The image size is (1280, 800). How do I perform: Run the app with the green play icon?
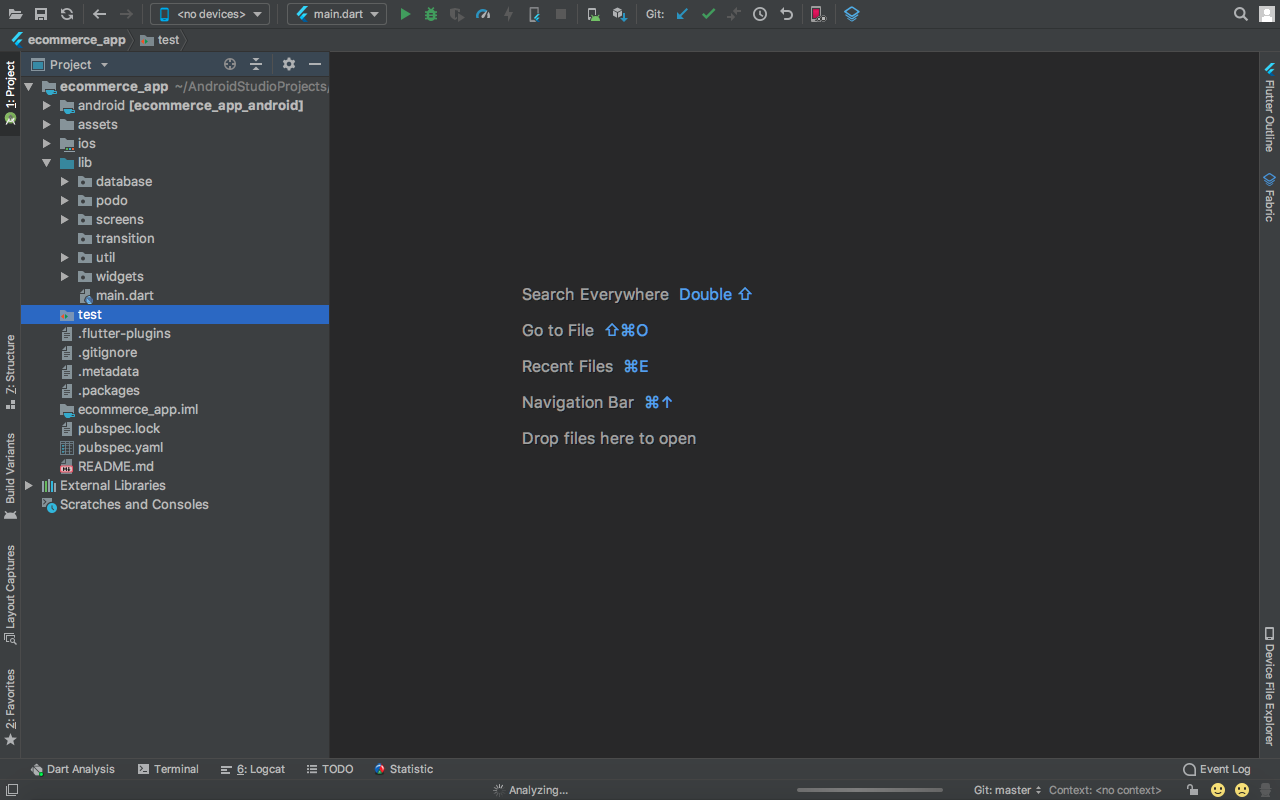pyautogui.click(x=405, y=14)
